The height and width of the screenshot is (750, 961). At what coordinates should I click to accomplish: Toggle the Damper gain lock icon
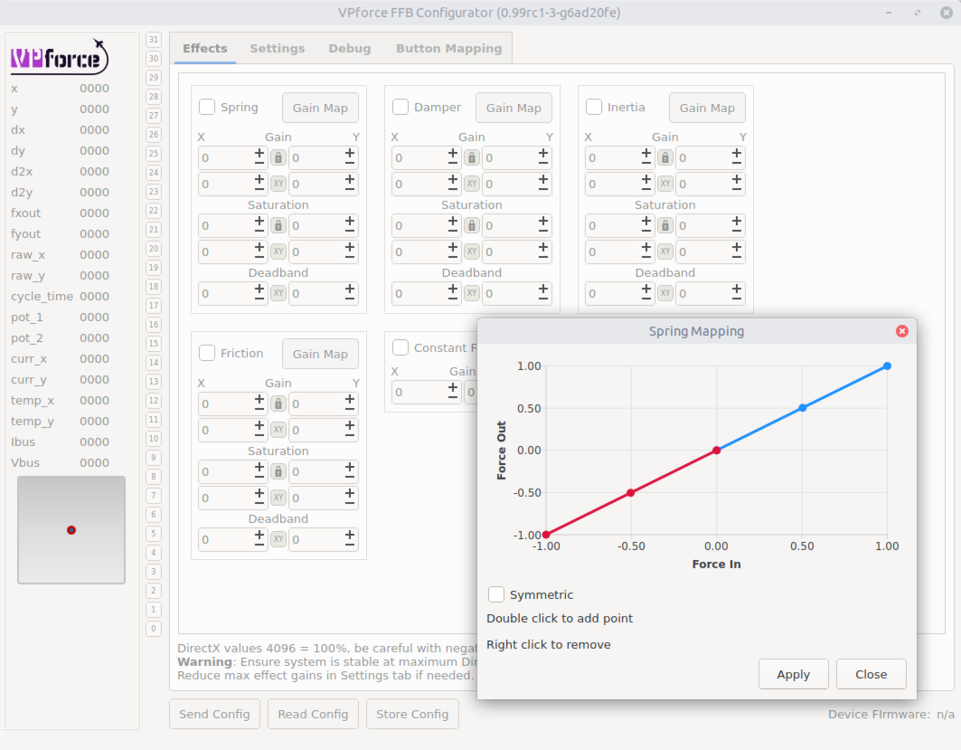pyautogui.click(x=472, y=157)
